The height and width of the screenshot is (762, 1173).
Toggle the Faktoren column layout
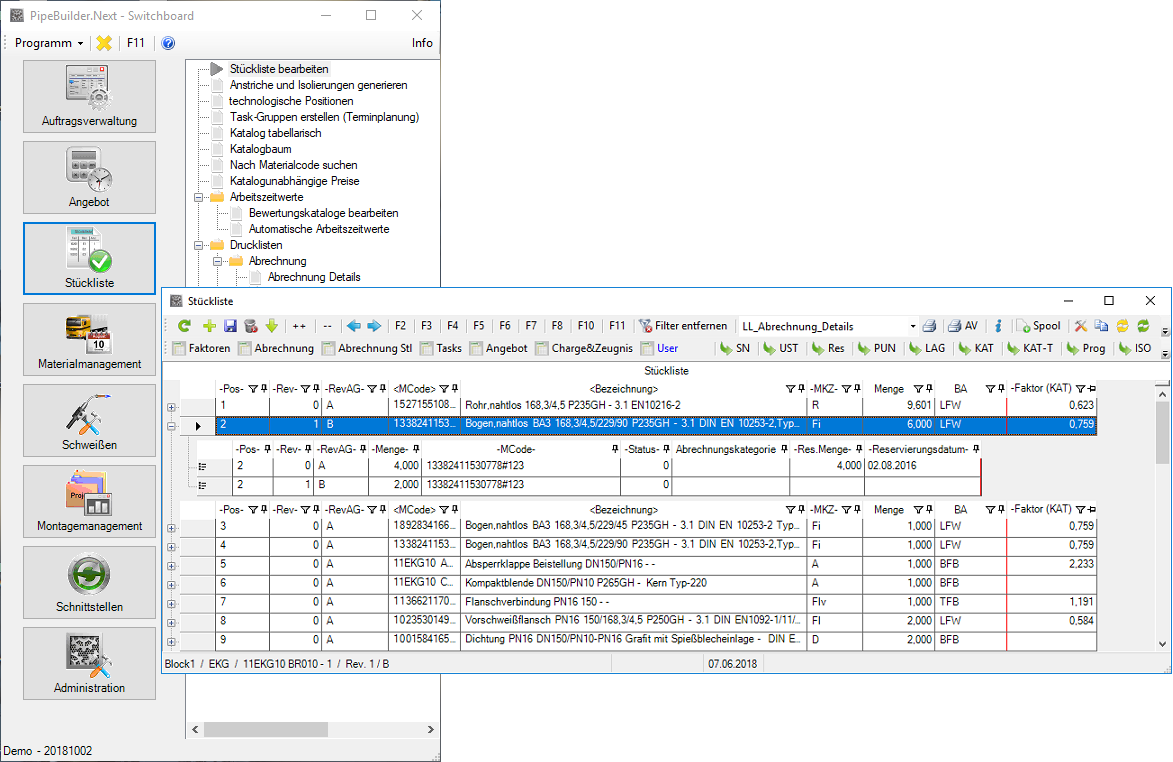tap(202, 348)
